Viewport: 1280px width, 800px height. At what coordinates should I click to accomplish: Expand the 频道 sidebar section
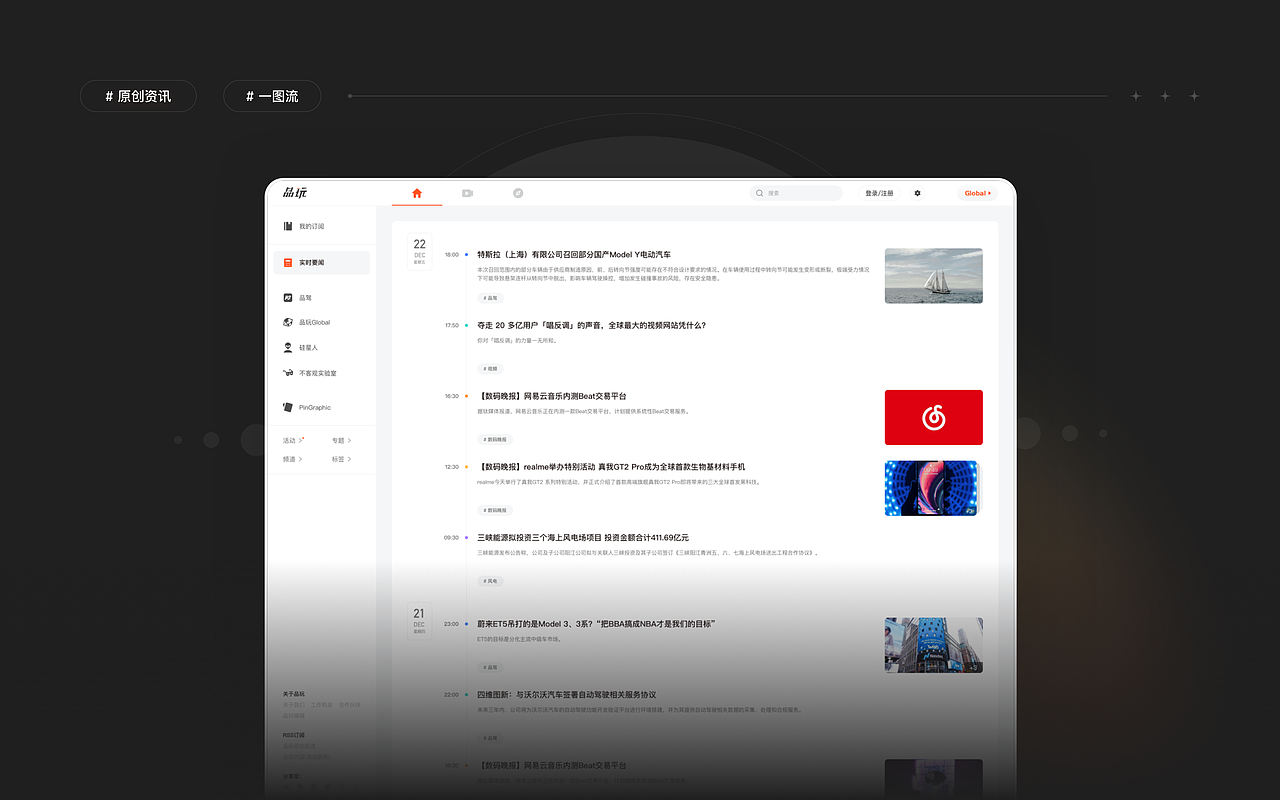click(293, 459)
